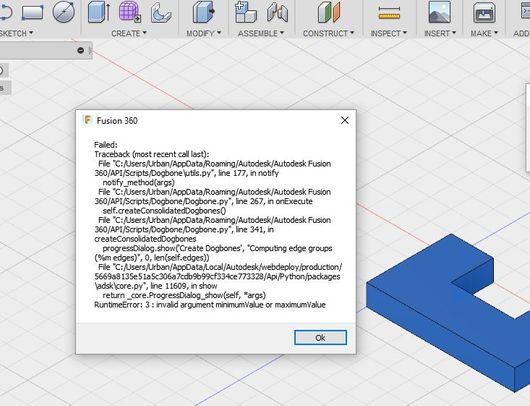Click the Measure ruler icon
The width and height of the screenshot is (530, 406).
coord(389,13)
